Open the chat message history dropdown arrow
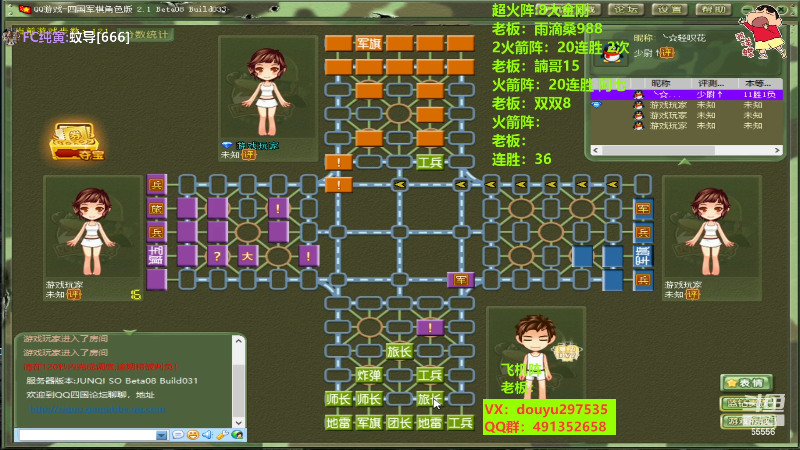 (x=161, y=435)
